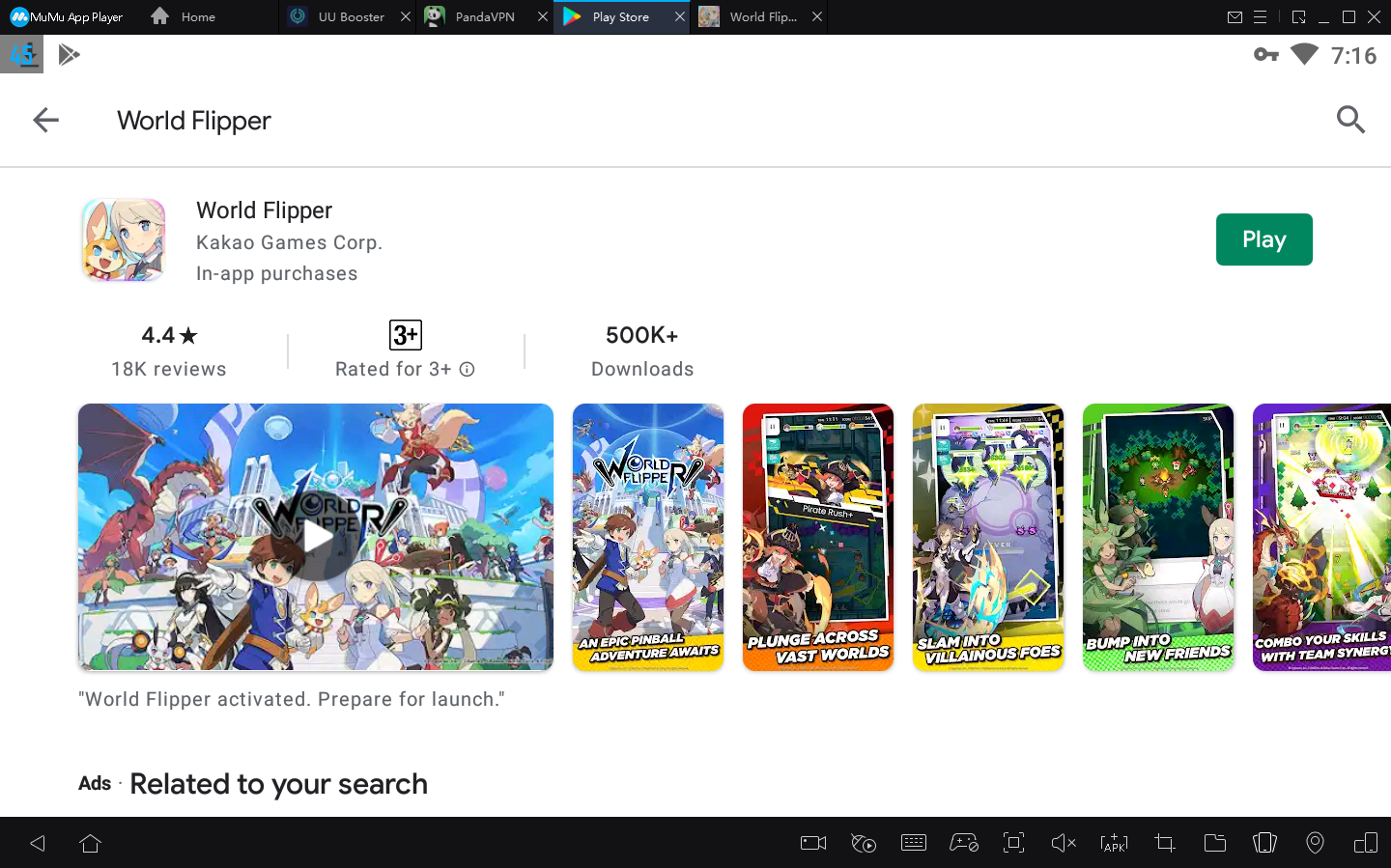Open the 'Bump Into New Friends' screenshot

[1158, 537]
